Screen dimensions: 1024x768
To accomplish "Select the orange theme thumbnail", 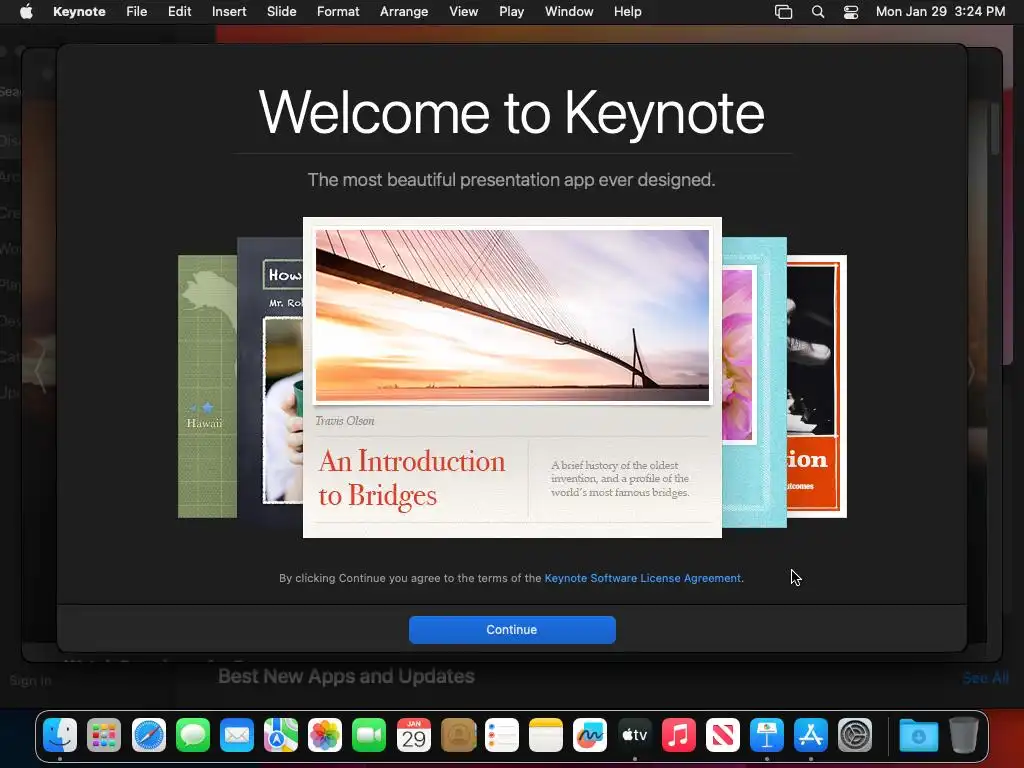I will coord(816,387).
